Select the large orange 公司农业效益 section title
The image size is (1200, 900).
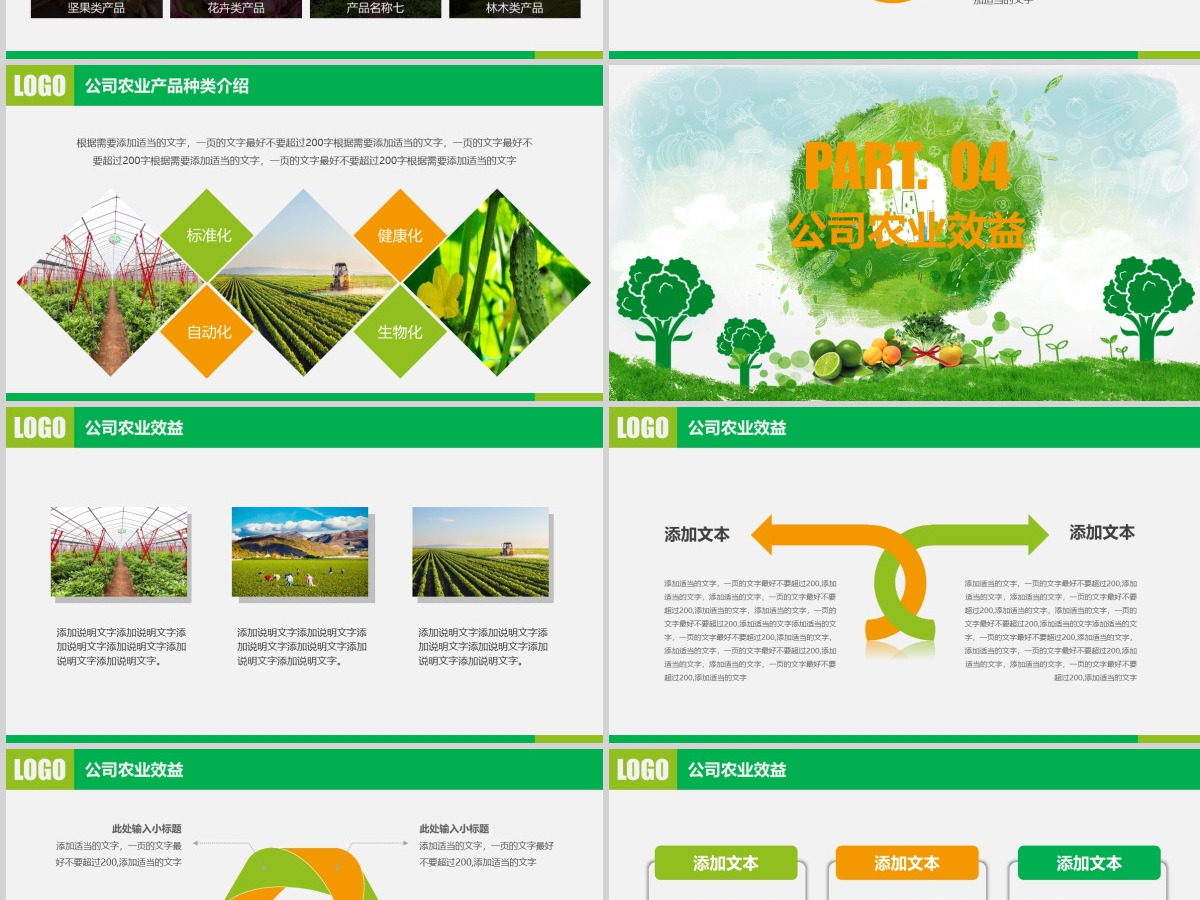[x=906, y=230]
